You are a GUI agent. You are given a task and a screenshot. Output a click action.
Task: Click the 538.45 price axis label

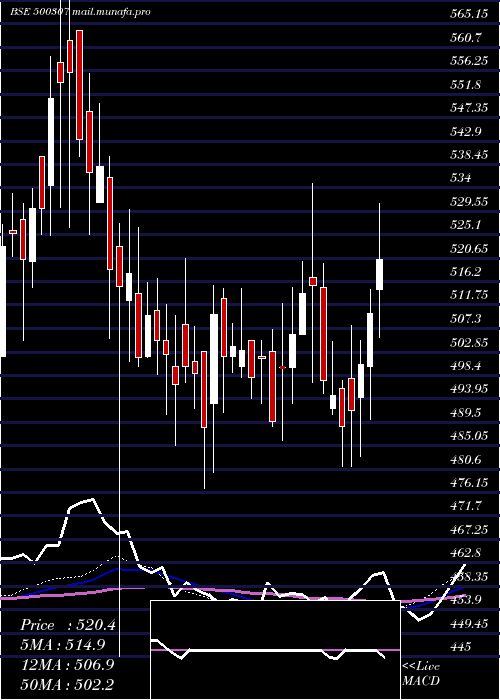tap(468, 155)
